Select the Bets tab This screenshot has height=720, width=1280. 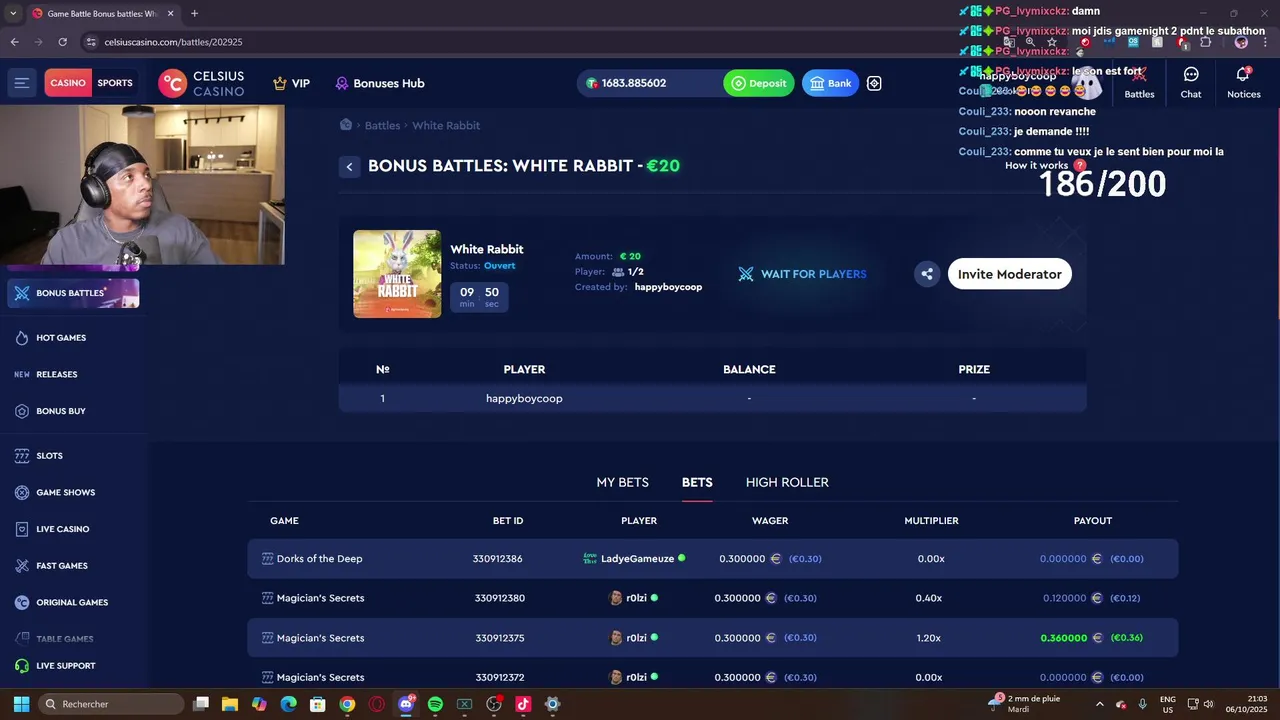point(697,482)
